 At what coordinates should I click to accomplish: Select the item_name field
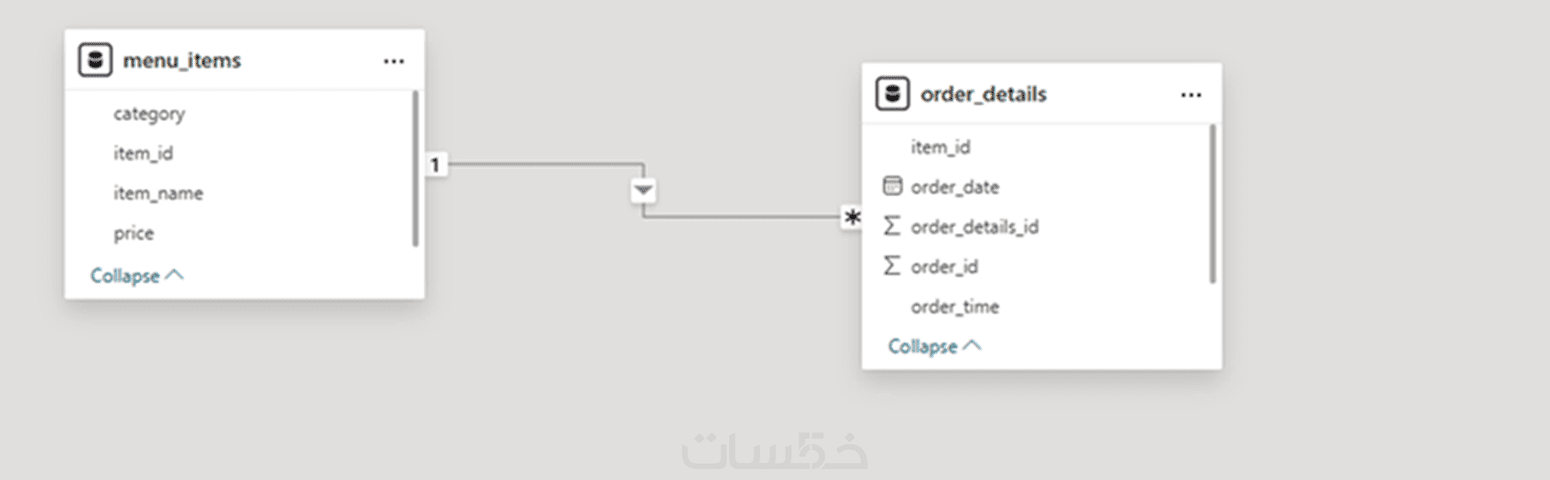click(x=158, y=194)
